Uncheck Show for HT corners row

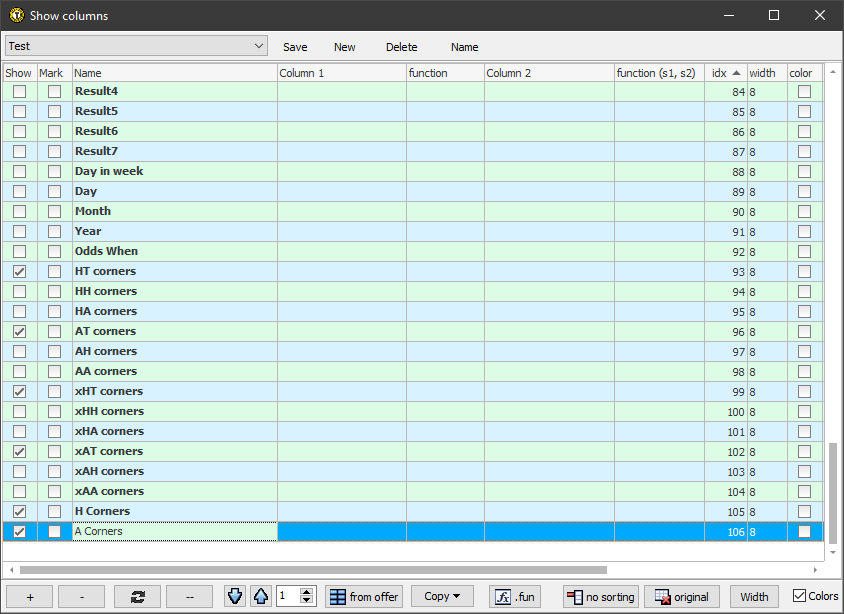[19, 272]
